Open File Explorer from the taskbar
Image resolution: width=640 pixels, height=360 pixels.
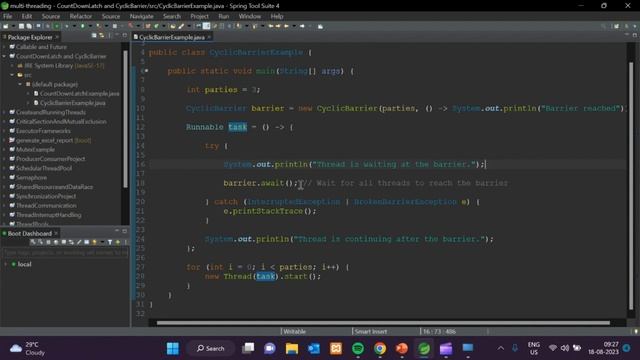[292, 349]
